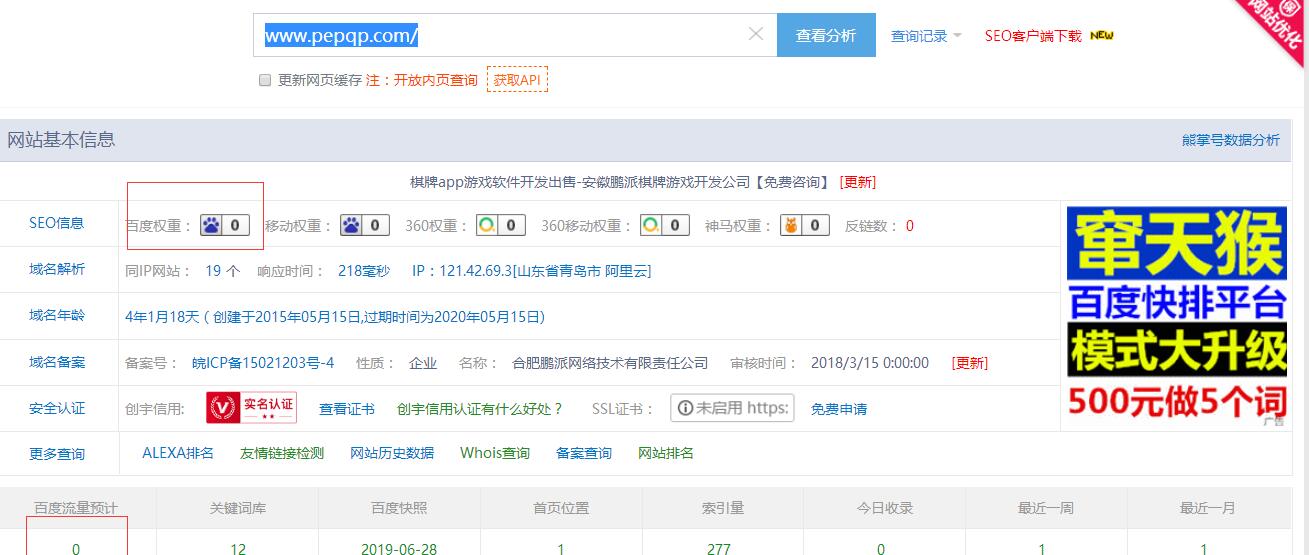Click company name 合肥鹏派网络技术有限责任公司
Viewport: 1309px width, 555px height.
(x=610, y=363)
